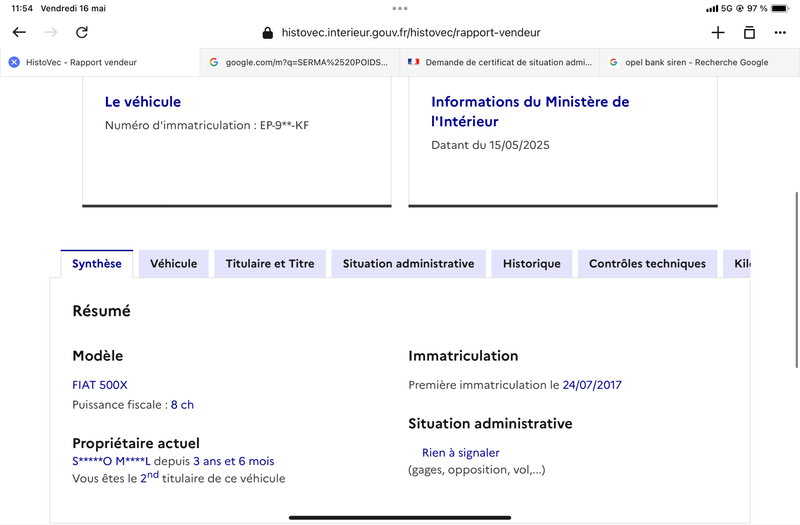This screenshot has height=525, width=800.
Task: Open the Titulaire et Titre tab
Action: pyautogui.click(x=270, y=264)
